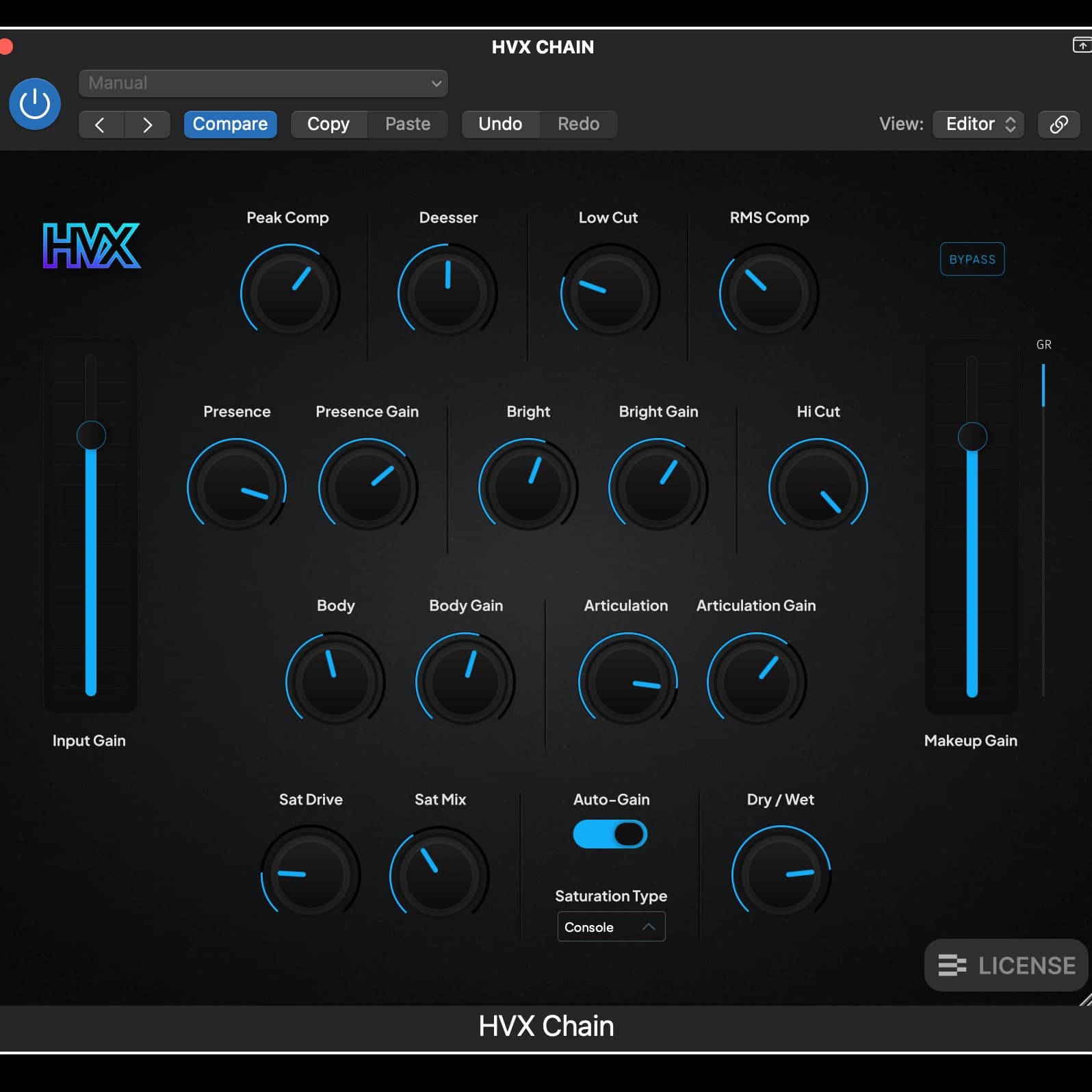1092x1092 pixels.
Task: Toggle the plugin power button
Action: tap(34, 104)
